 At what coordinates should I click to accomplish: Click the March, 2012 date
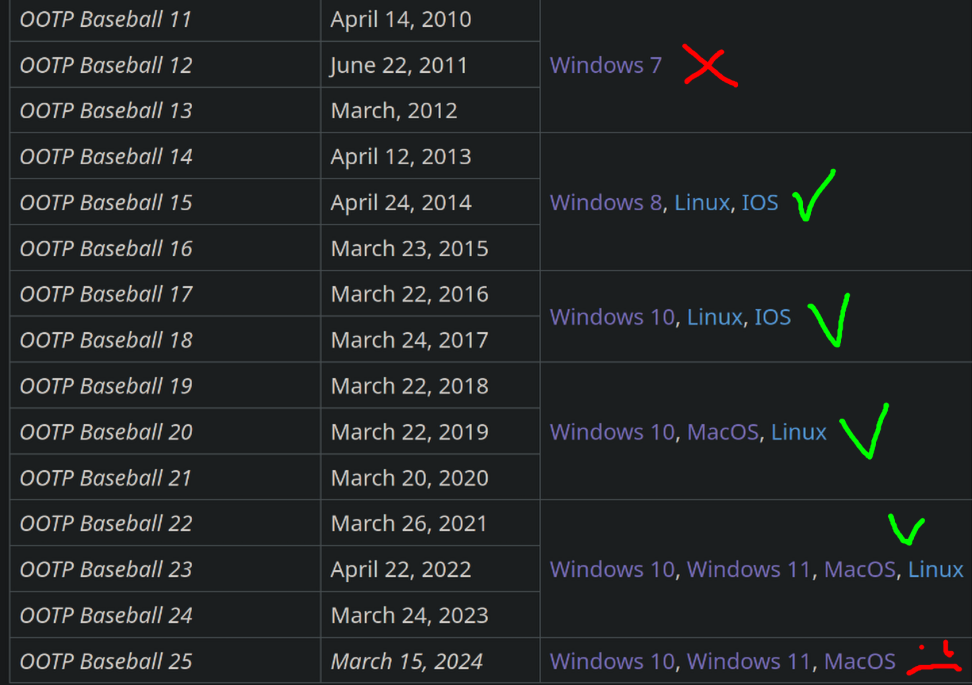tap(394, 110)
